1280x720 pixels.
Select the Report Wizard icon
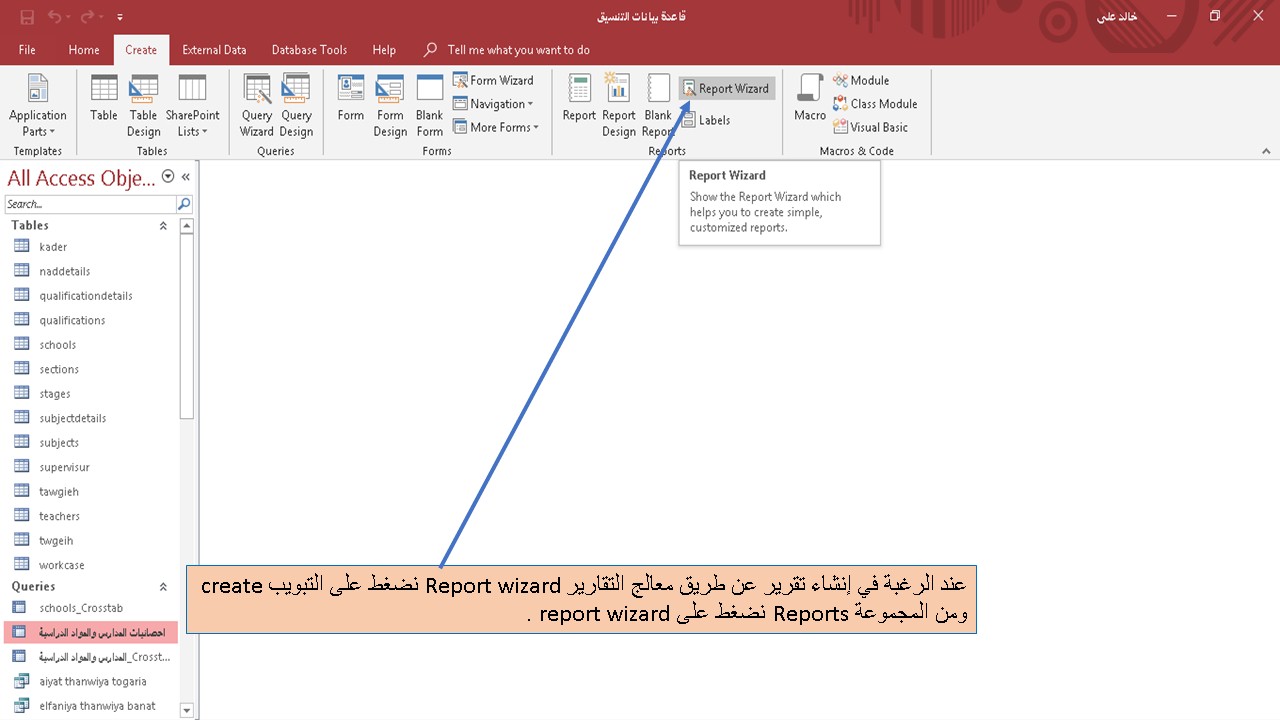point(726,88)
